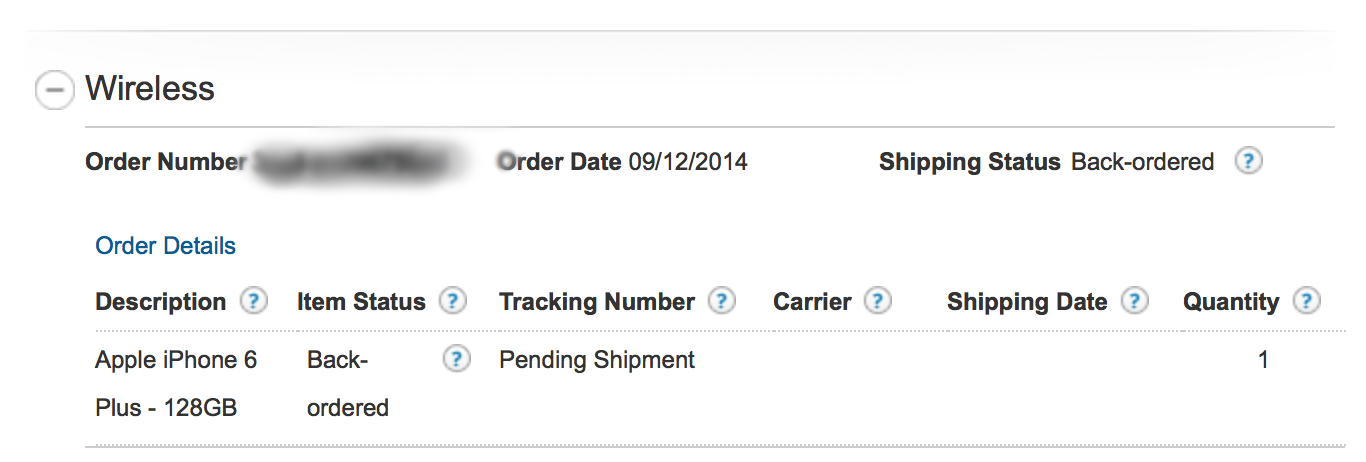Click the Back-ordered shipping status value
The width and height of the screenshot is (1366, 462).
pos(1142,162)
